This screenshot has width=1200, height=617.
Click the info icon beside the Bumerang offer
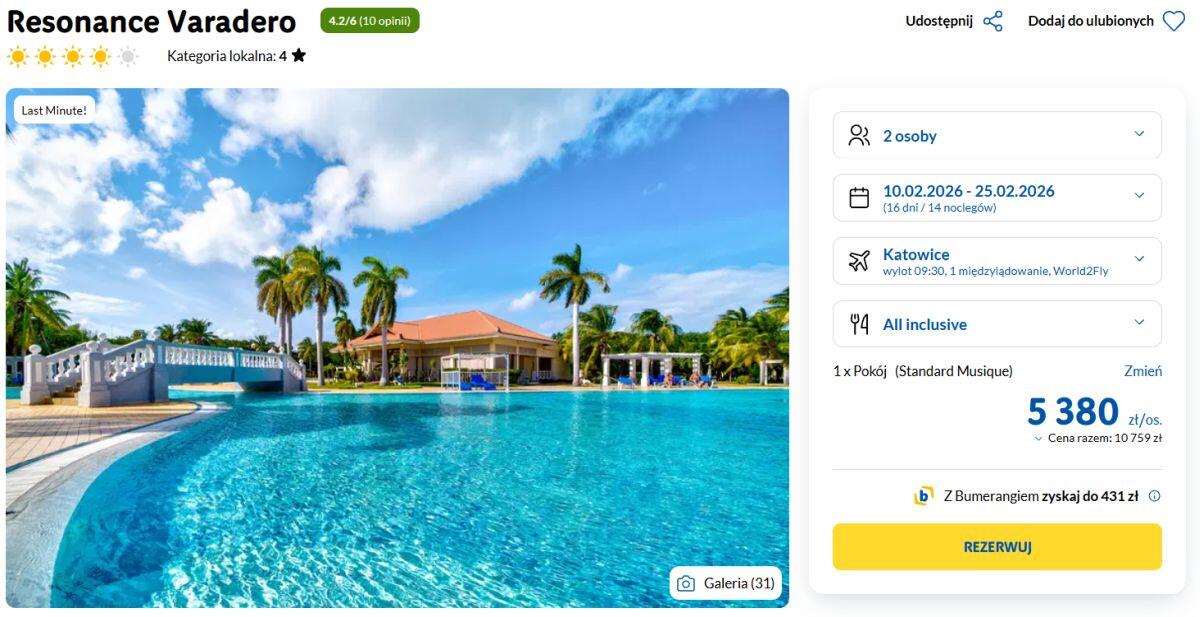coord(1154,496)
